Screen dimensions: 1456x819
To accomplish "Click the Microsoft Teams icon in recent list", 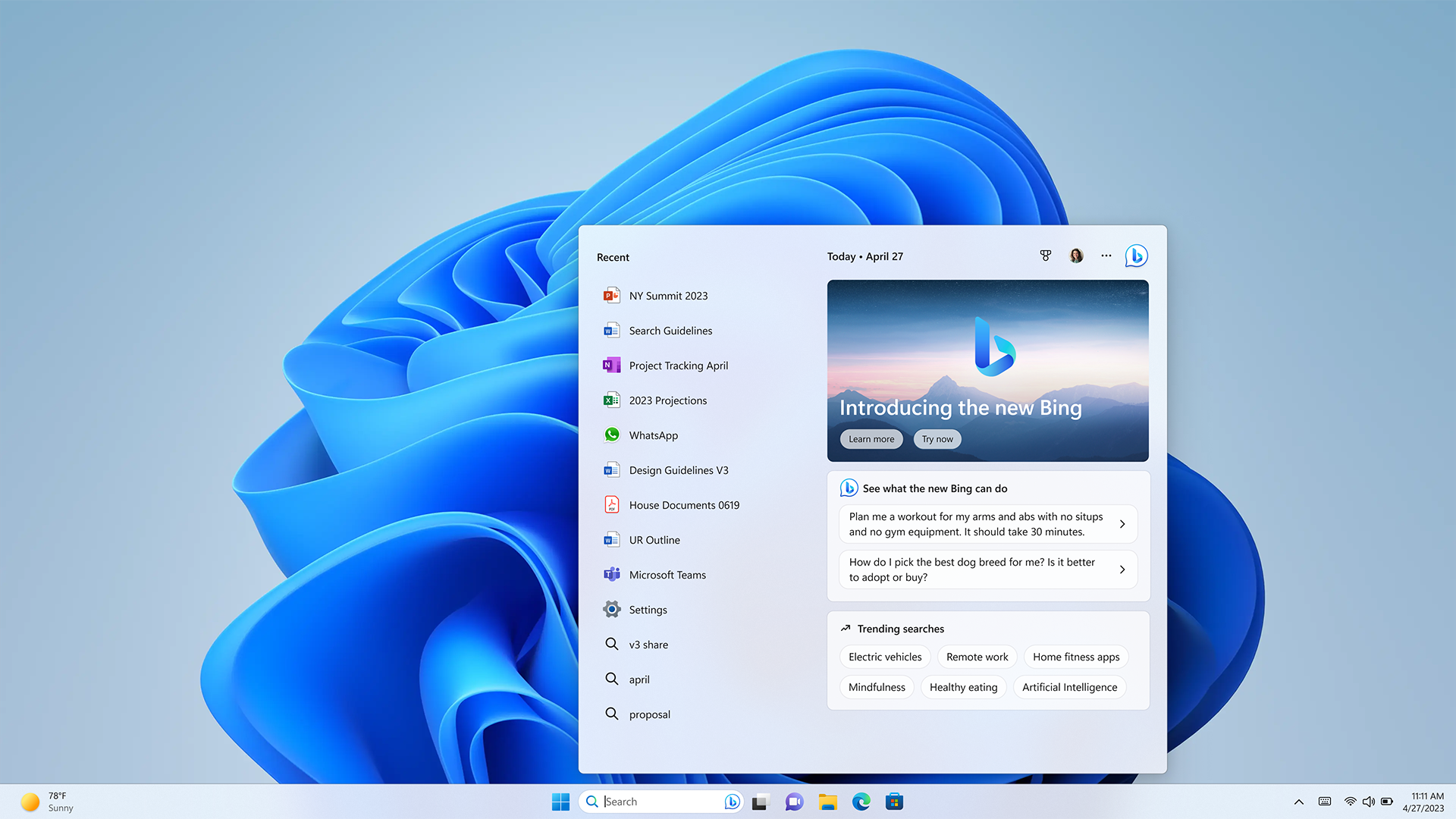I will coord(611,574).
